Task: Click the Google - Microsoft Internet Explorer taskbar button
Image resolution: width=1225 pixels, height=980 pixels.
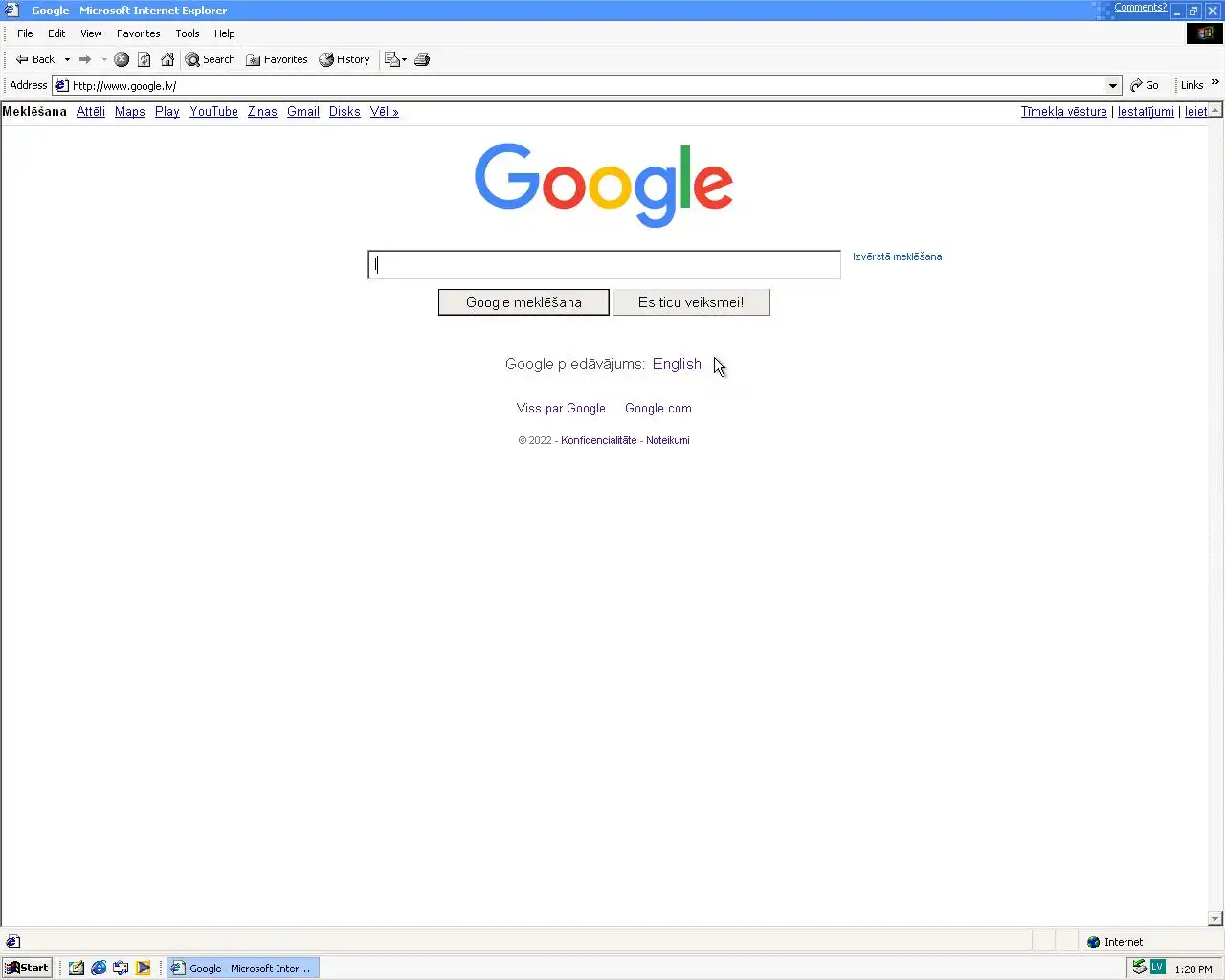Action: [243, 968]
